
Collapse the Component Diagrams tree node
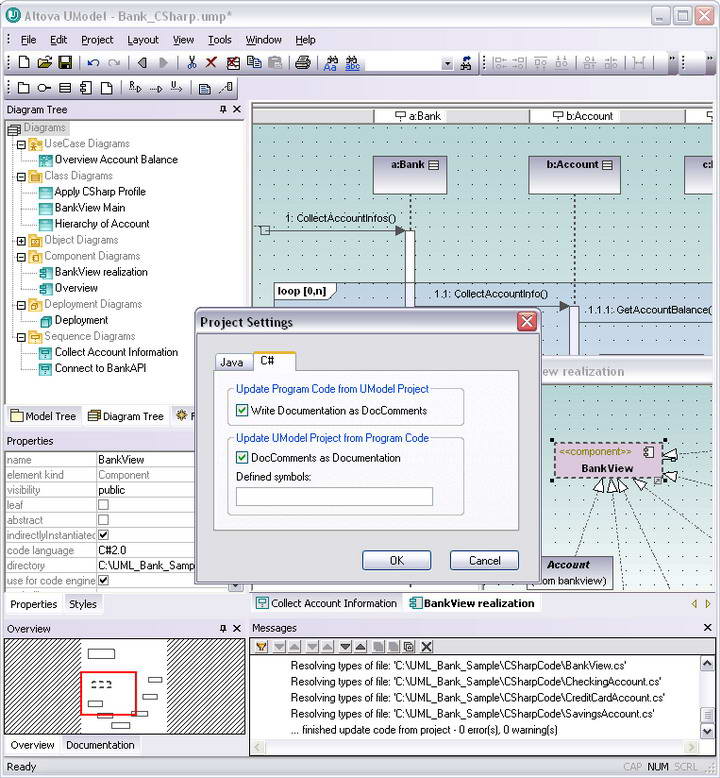[21, 257]
